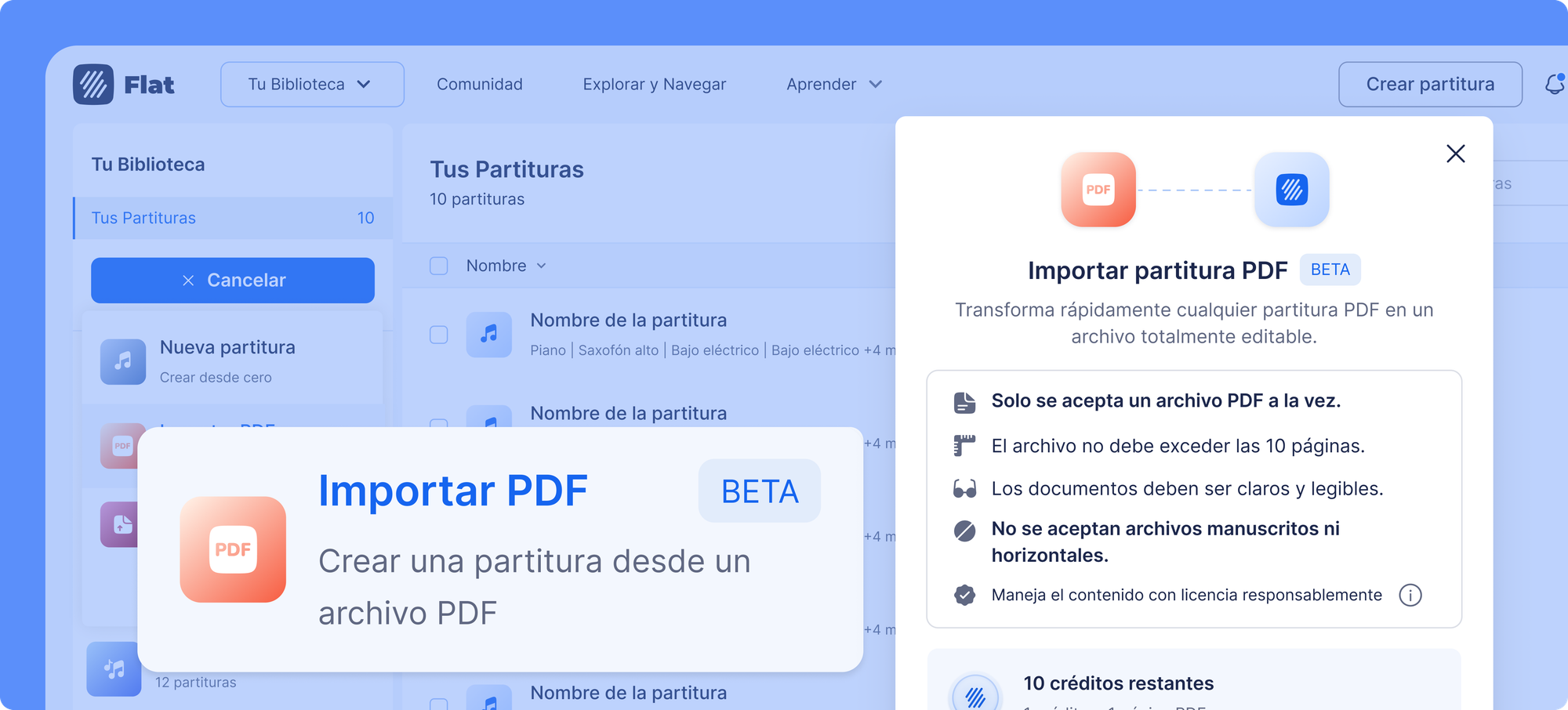The height and width of the screenshot is (710, 1568).
Task: Check the first score's checkbox
Action: [x=439, y=335]
